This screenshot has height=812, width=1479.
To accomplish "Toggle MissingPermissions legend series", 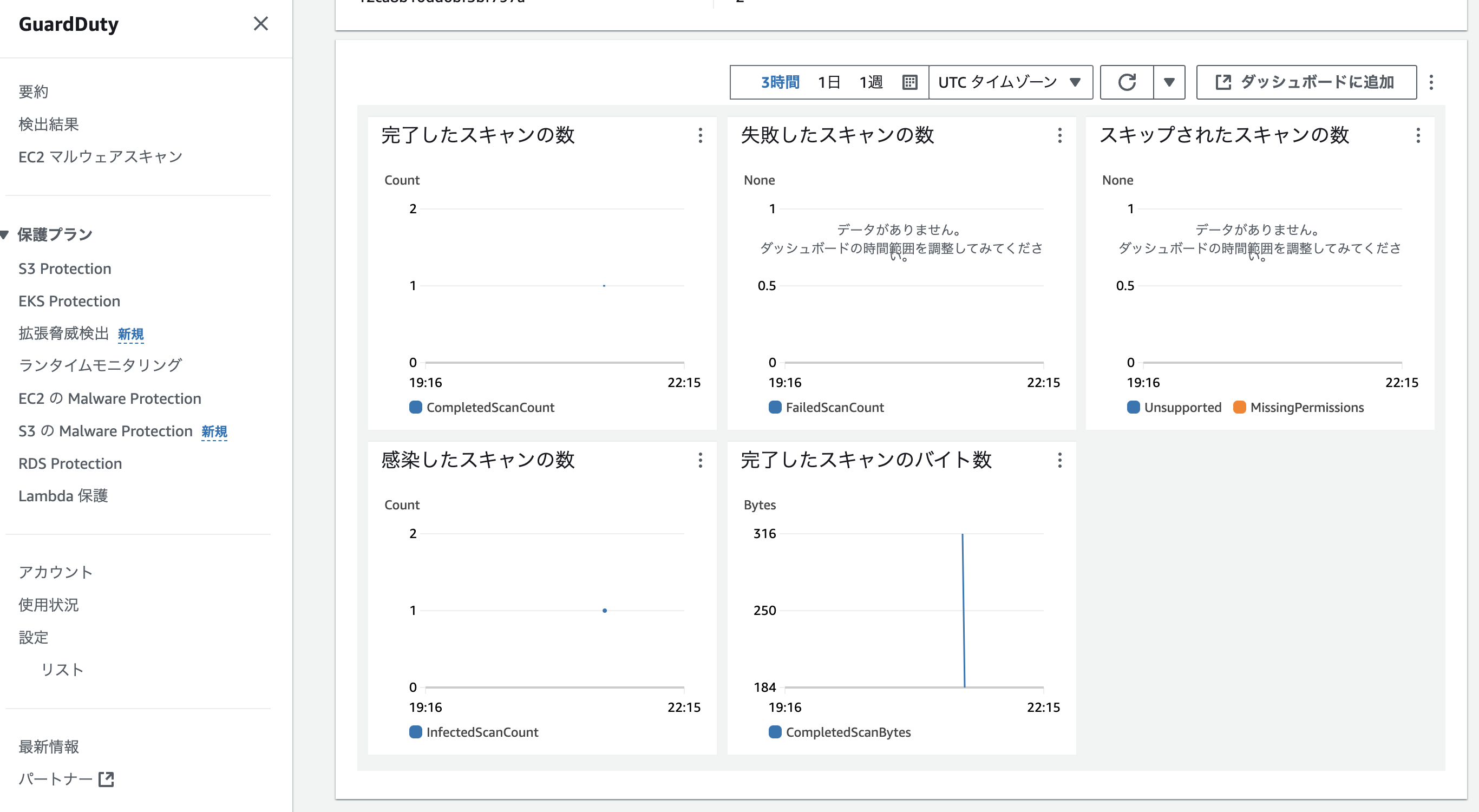I will pyautogui.click(x=1306, y=407).
